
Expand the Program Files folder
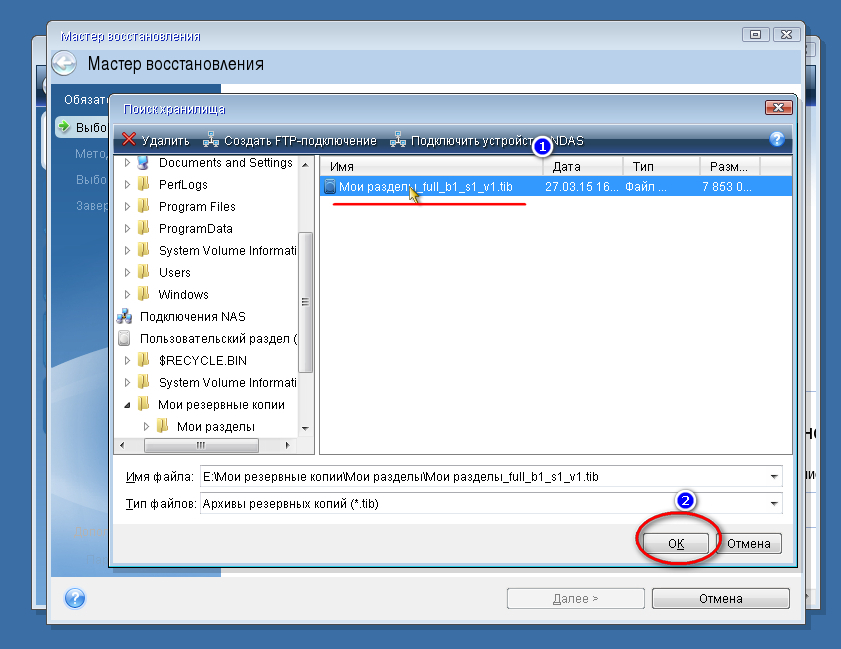[127, 207]
